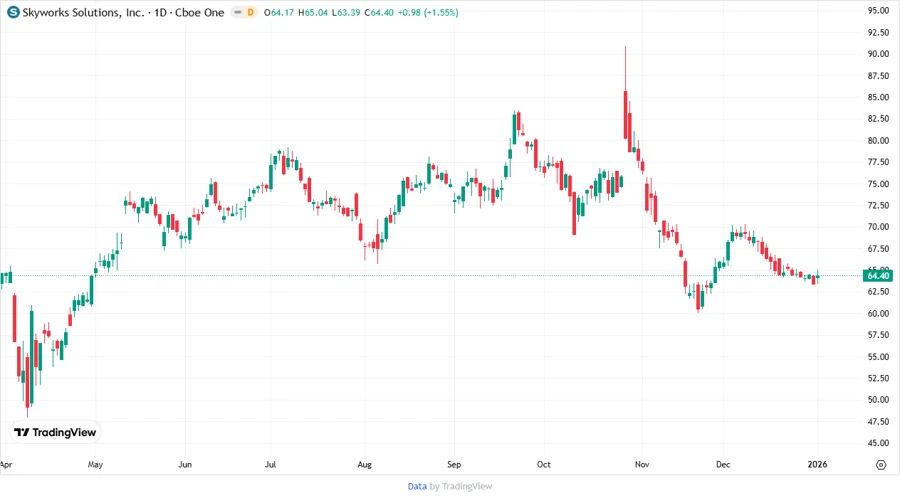900x498 pixels.
Task: Click the high value H65.04
Action: pos(313,13)
